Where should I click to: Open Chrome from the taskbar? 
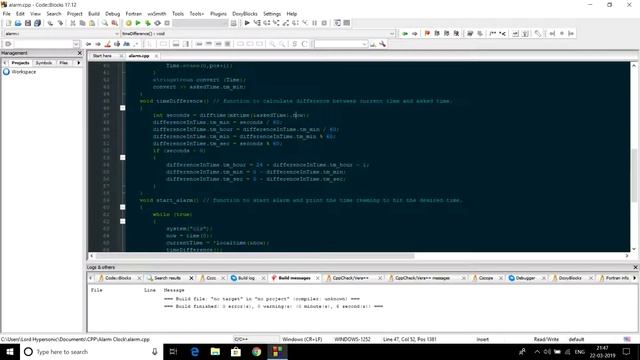pos(256,352)
